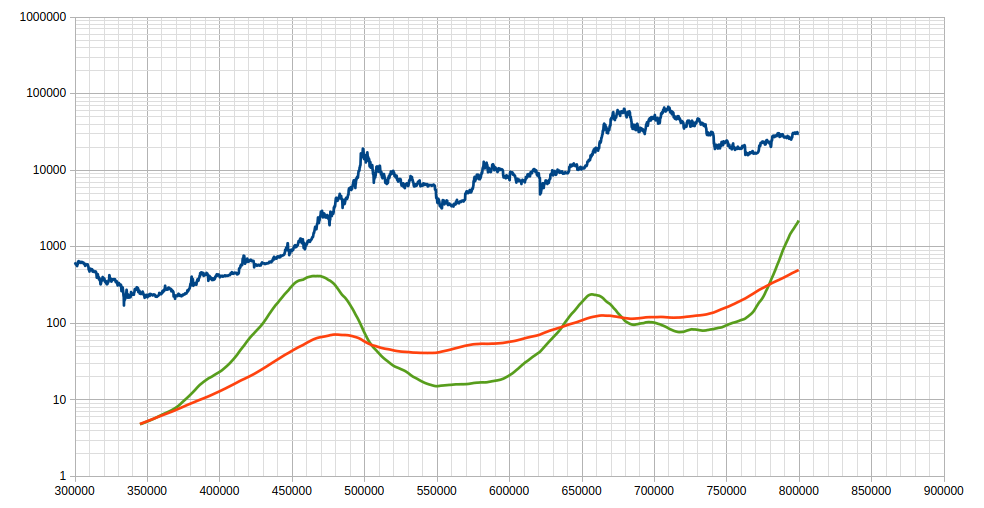984x508 pixels.
Task: Click the x-axis label 300000
Action: [75, 490]
